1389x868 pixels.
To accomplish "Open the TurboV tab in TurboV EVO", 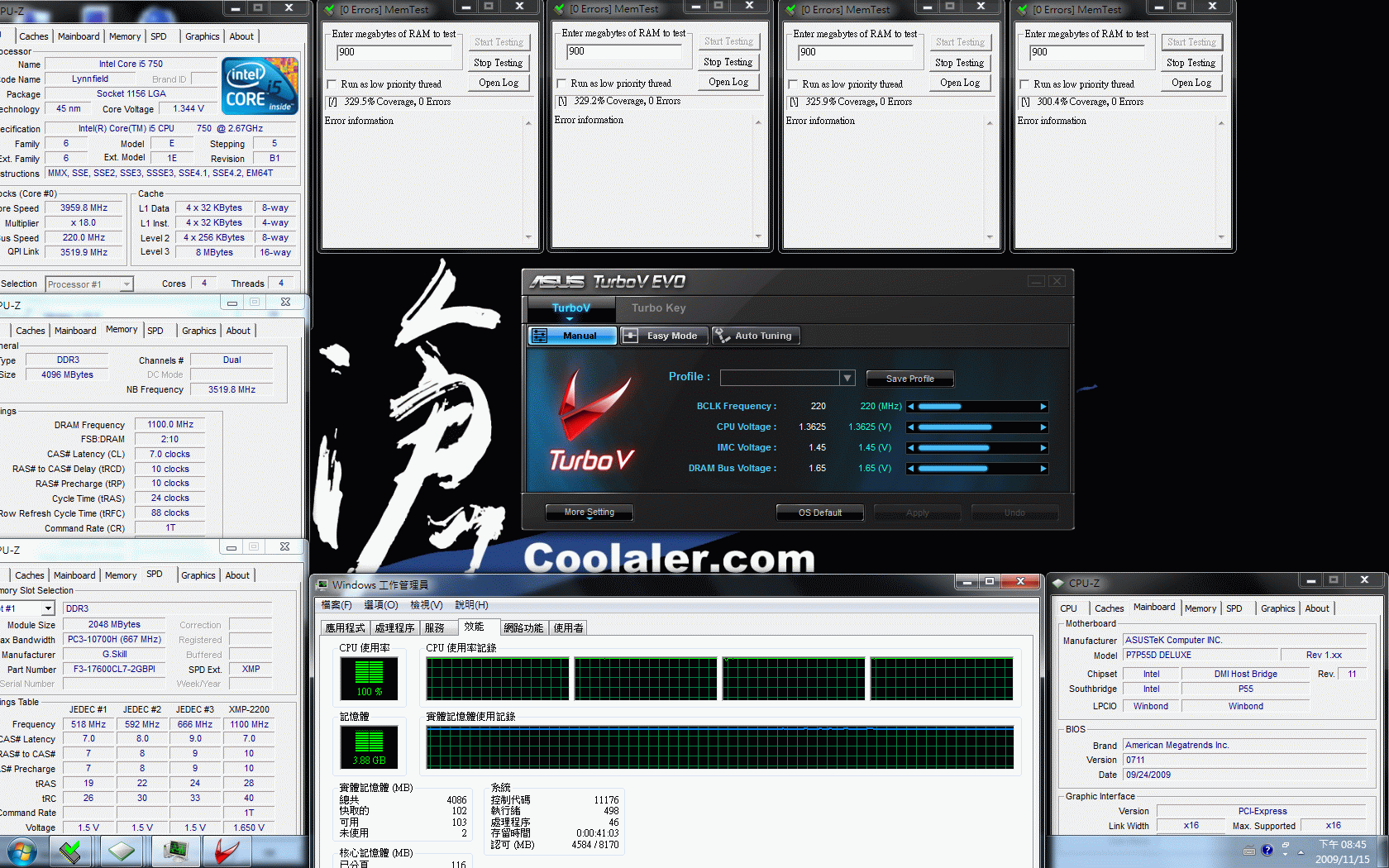I will (x=571, y=308).
